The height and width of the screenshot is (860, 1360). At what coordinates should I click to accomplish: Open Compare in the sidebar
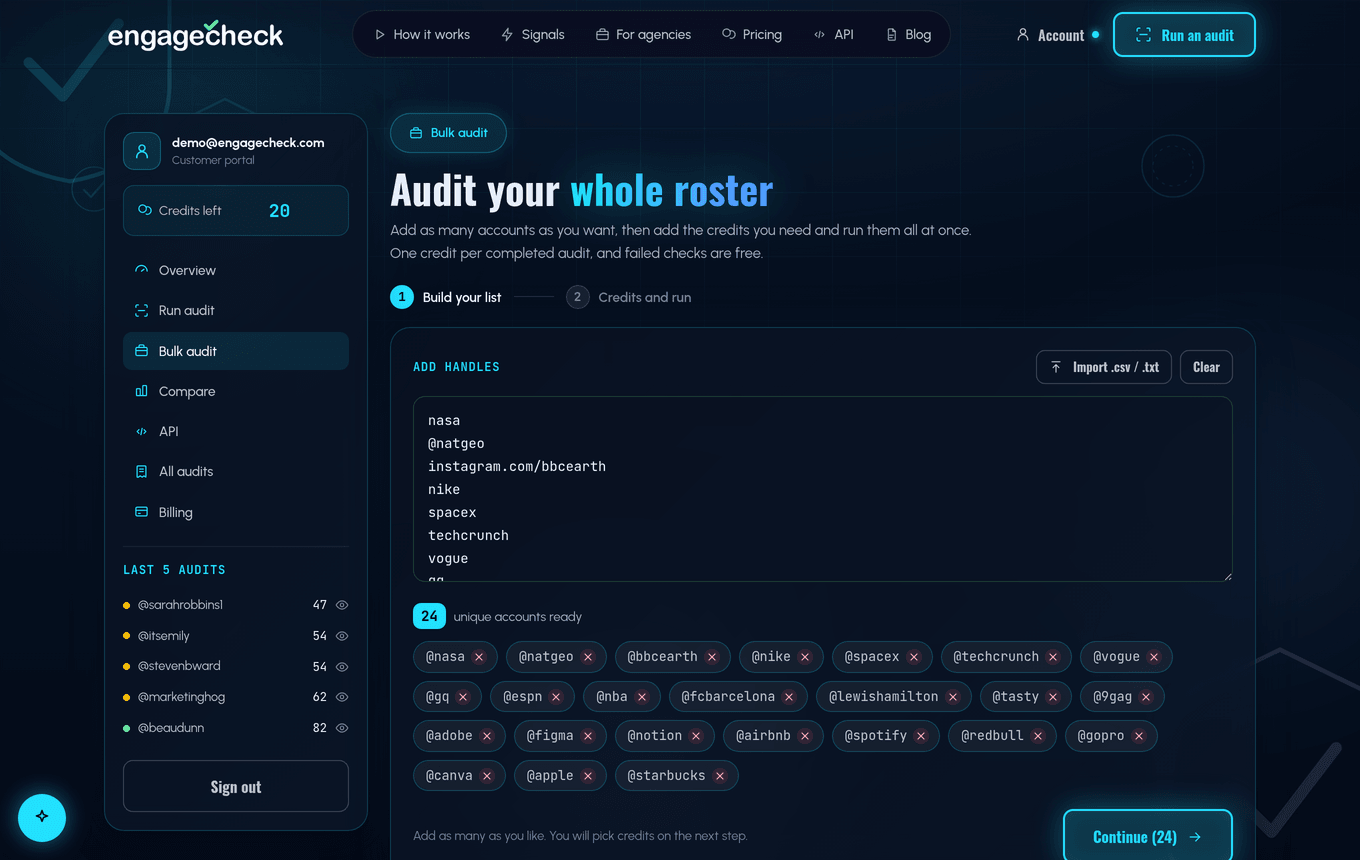(236, 391)
